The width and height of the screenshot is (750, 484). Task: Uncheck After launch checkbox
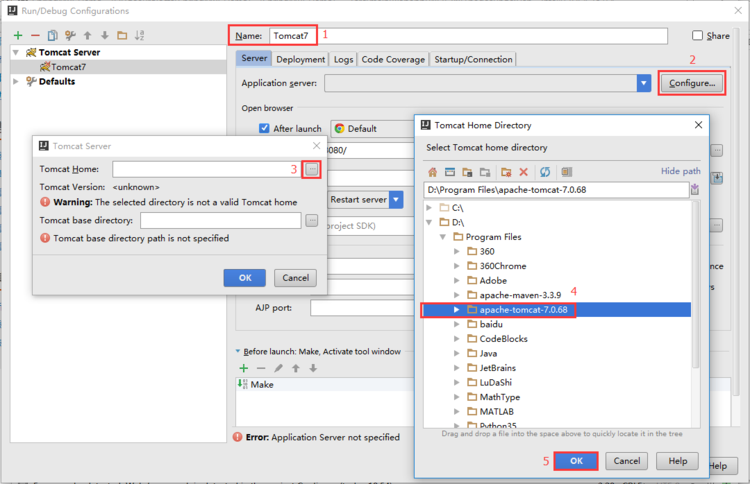point(264,128)
